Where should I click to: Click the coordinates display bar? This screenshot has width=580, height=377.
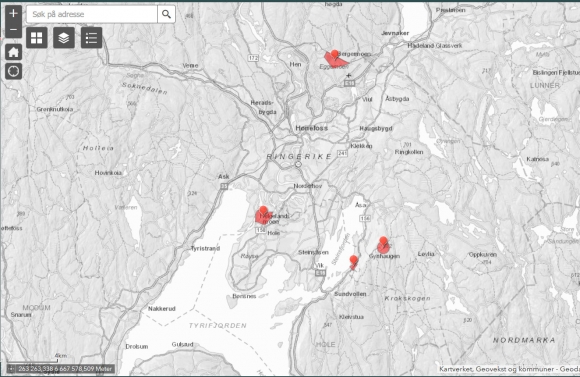(61, 368)
